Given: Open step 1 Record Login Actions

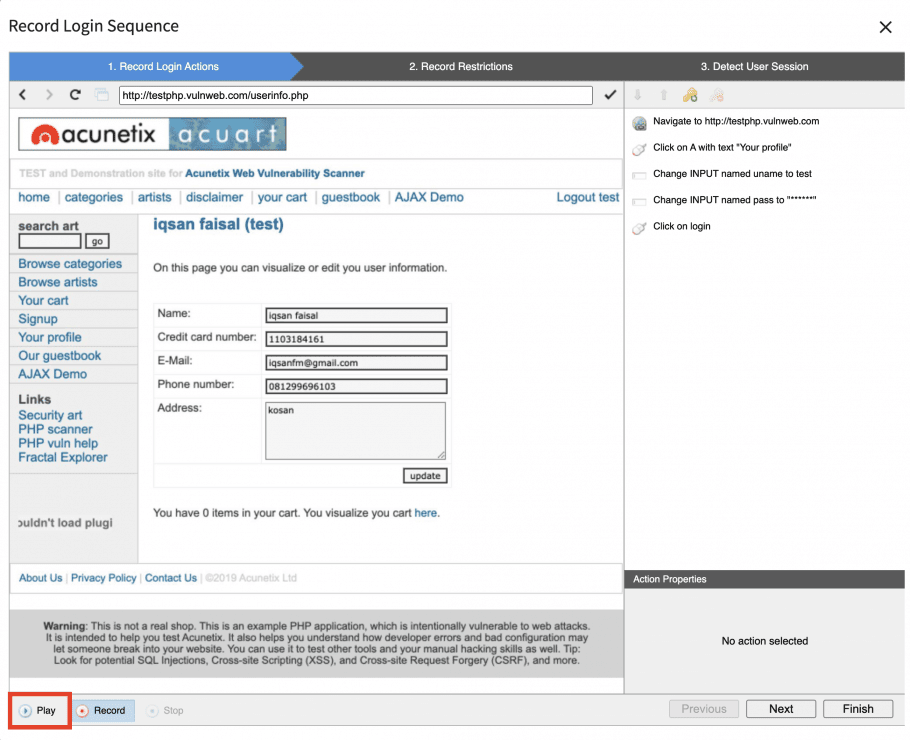Looking at the screenshot, I should pos(163,67).
